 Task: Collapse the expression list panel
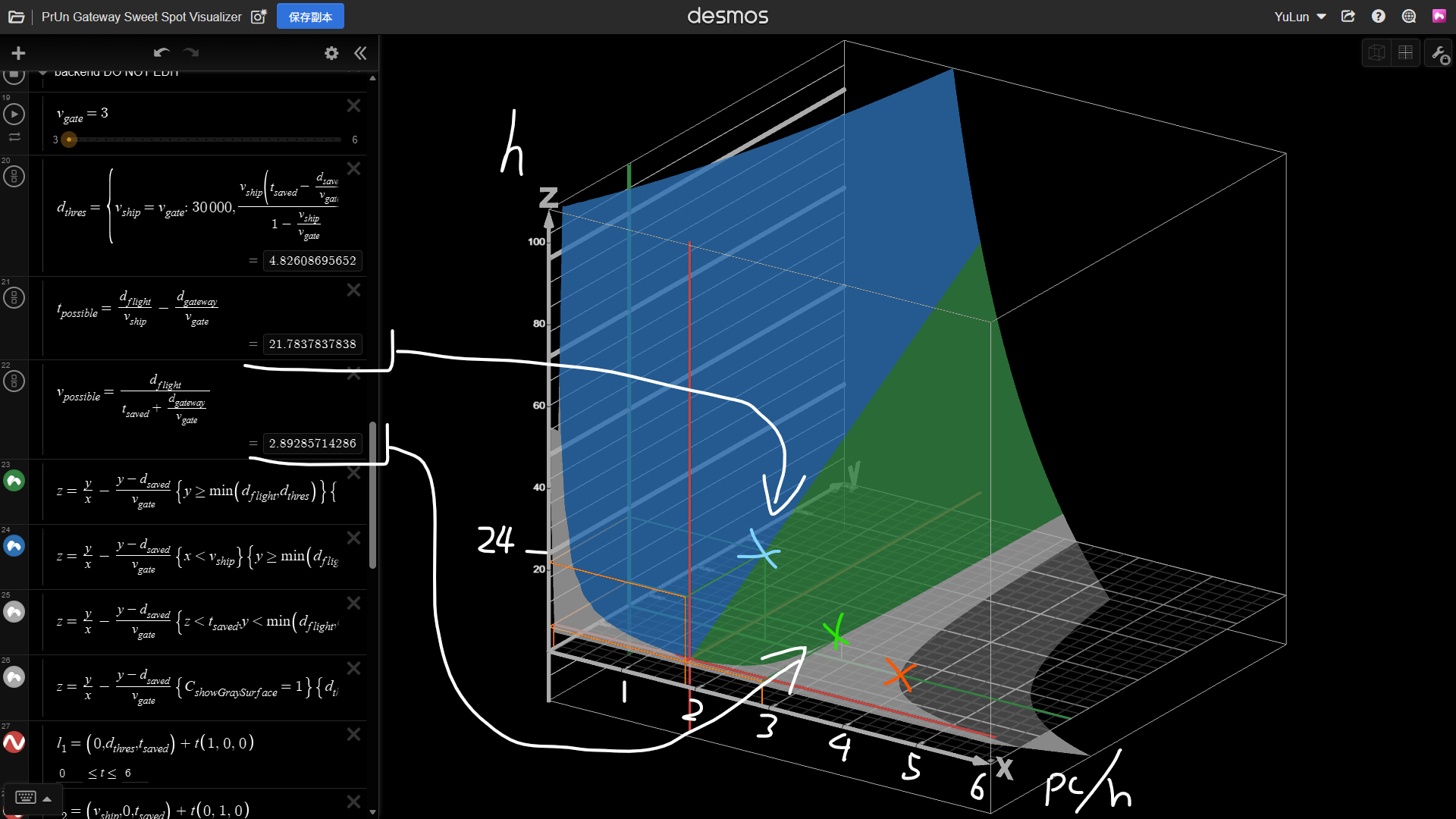tap(360, 53)
